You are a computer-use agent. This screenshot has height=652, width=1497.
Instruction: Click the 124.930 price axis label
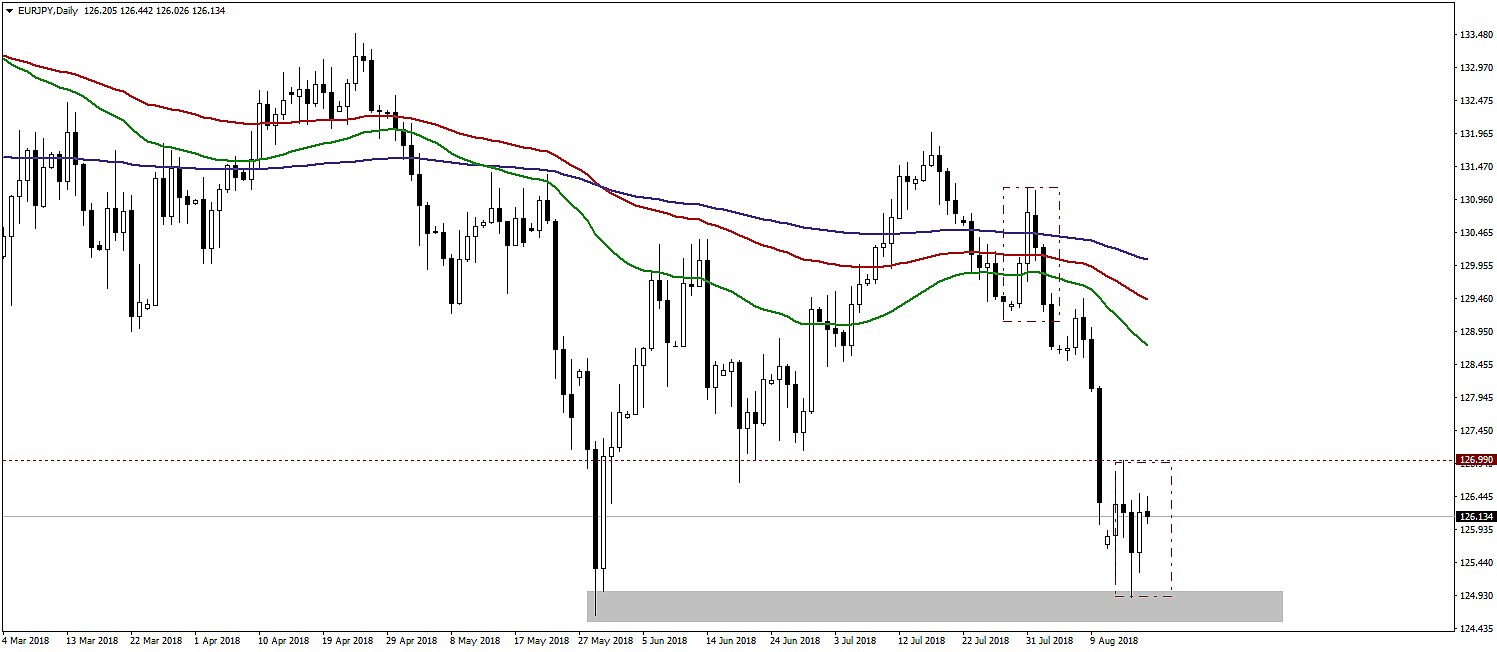click(x=1476, y=596)
